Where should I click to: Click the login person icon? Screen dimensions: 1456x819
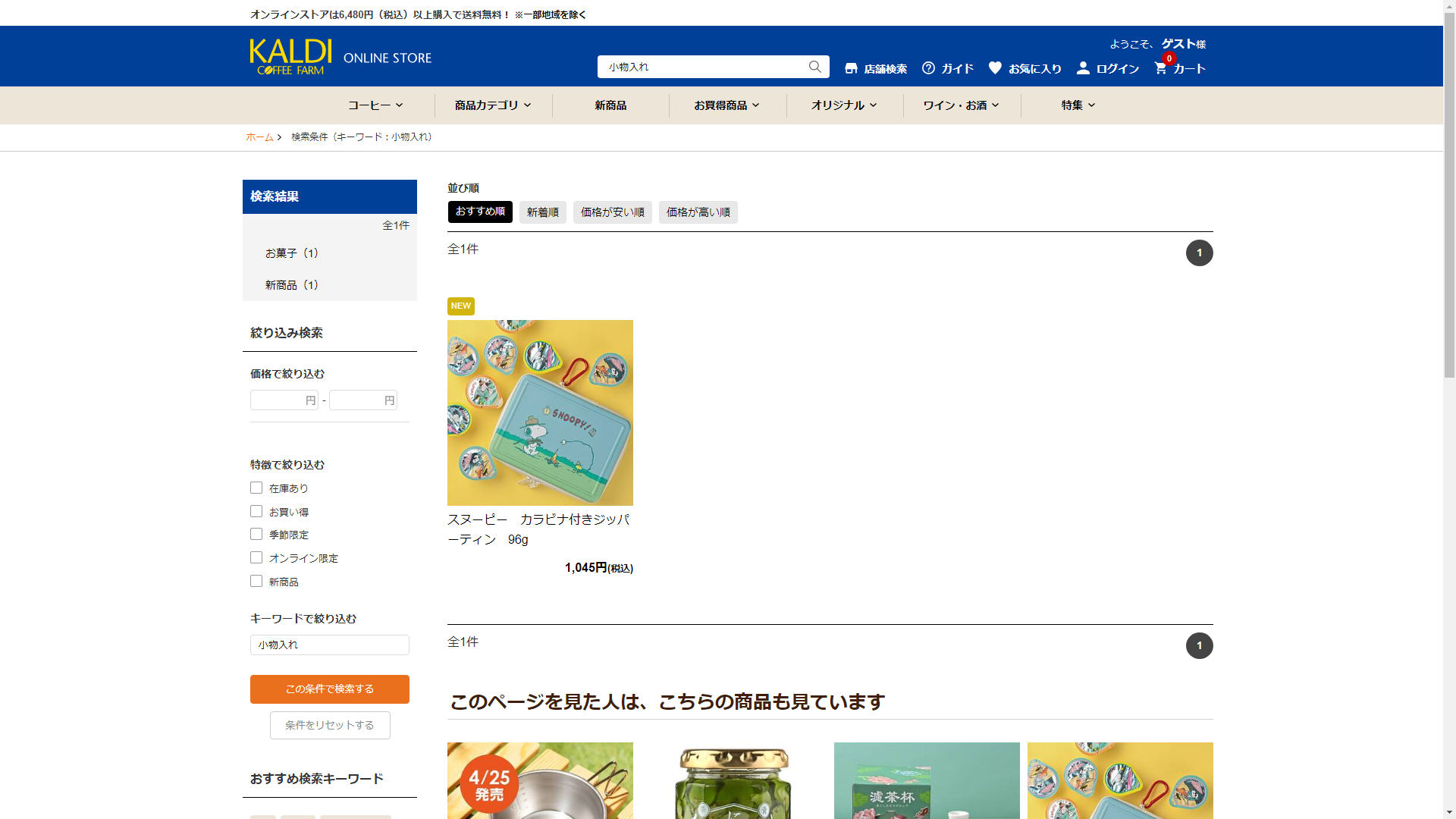click(1083, 68)
